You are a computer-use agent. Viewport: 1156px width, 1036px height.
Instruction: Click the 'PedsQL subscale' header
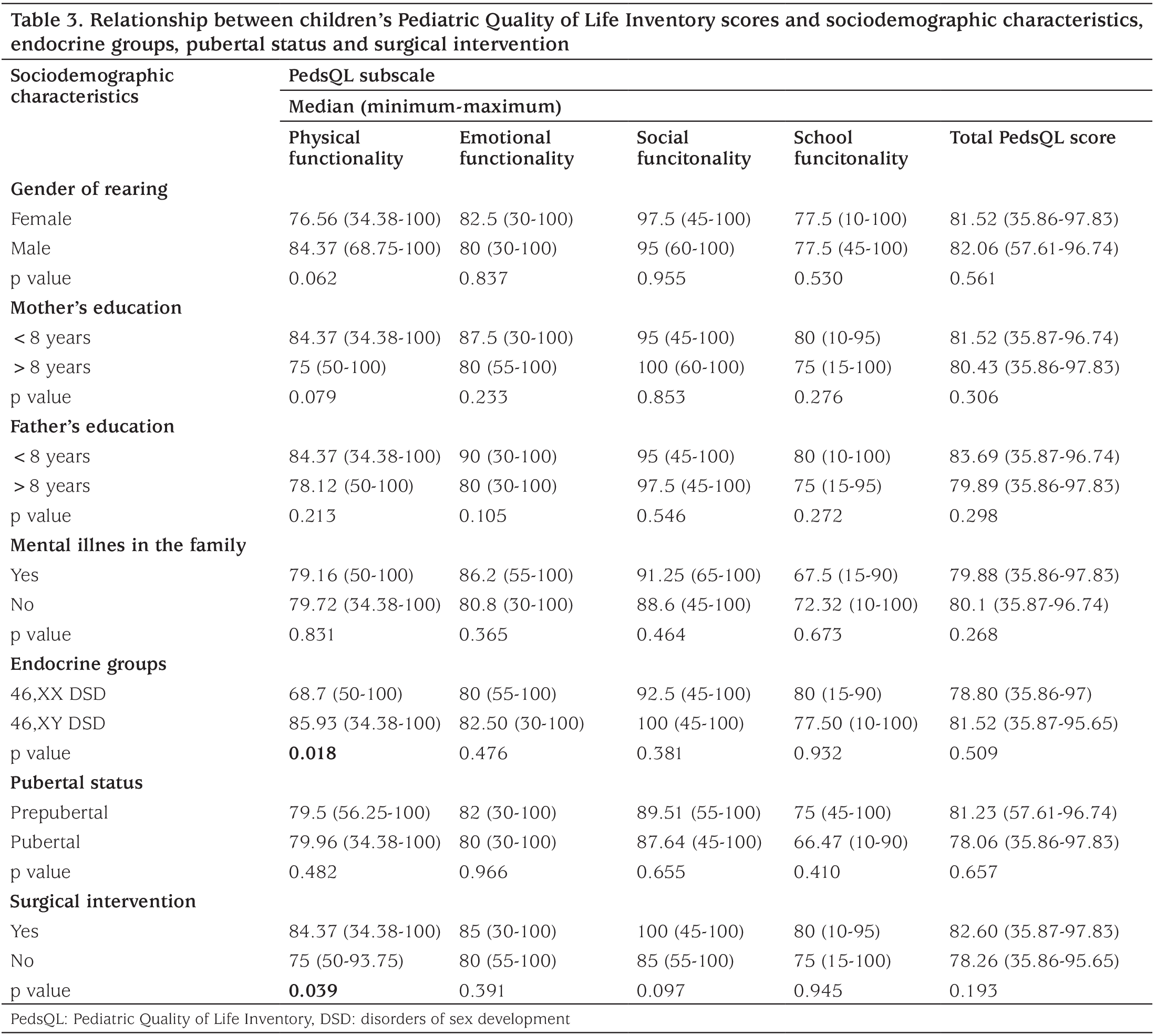point(362,76)
